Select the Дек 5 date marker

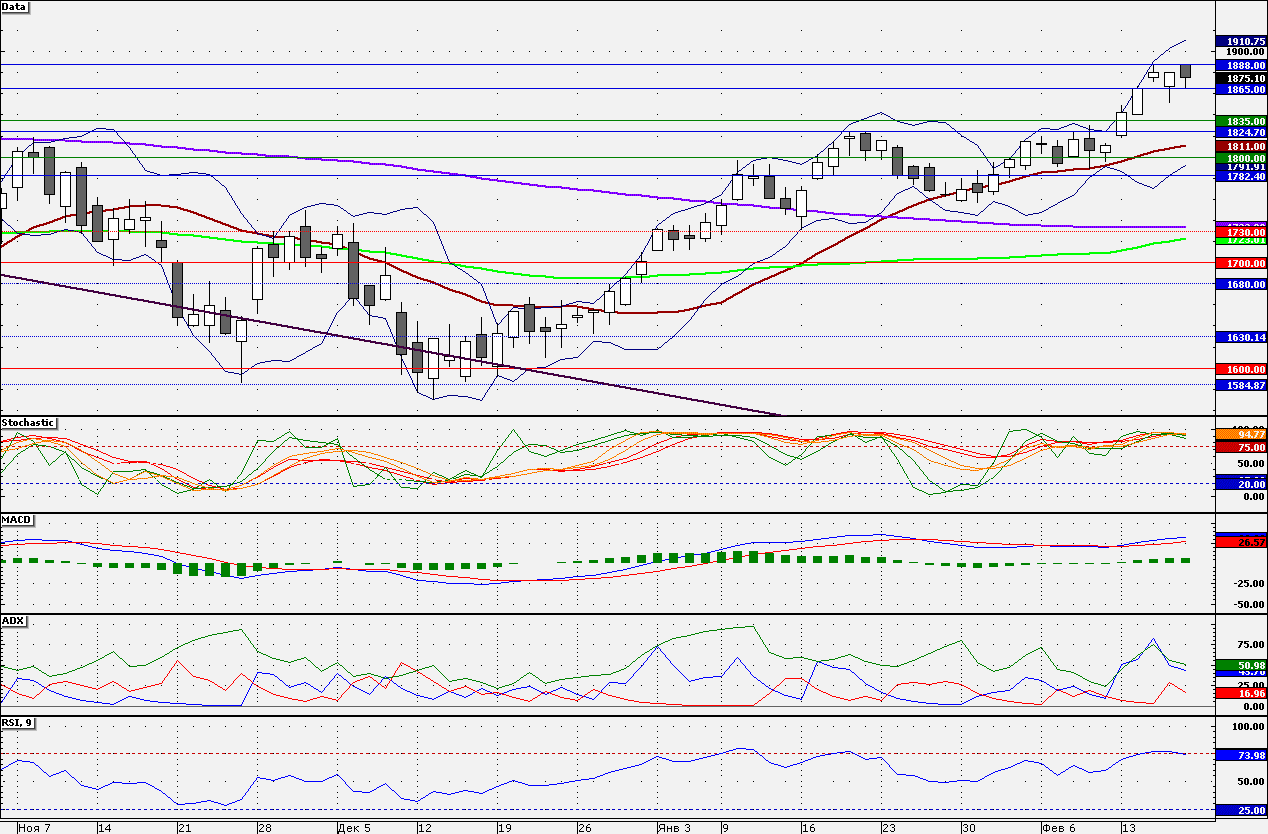354,828
